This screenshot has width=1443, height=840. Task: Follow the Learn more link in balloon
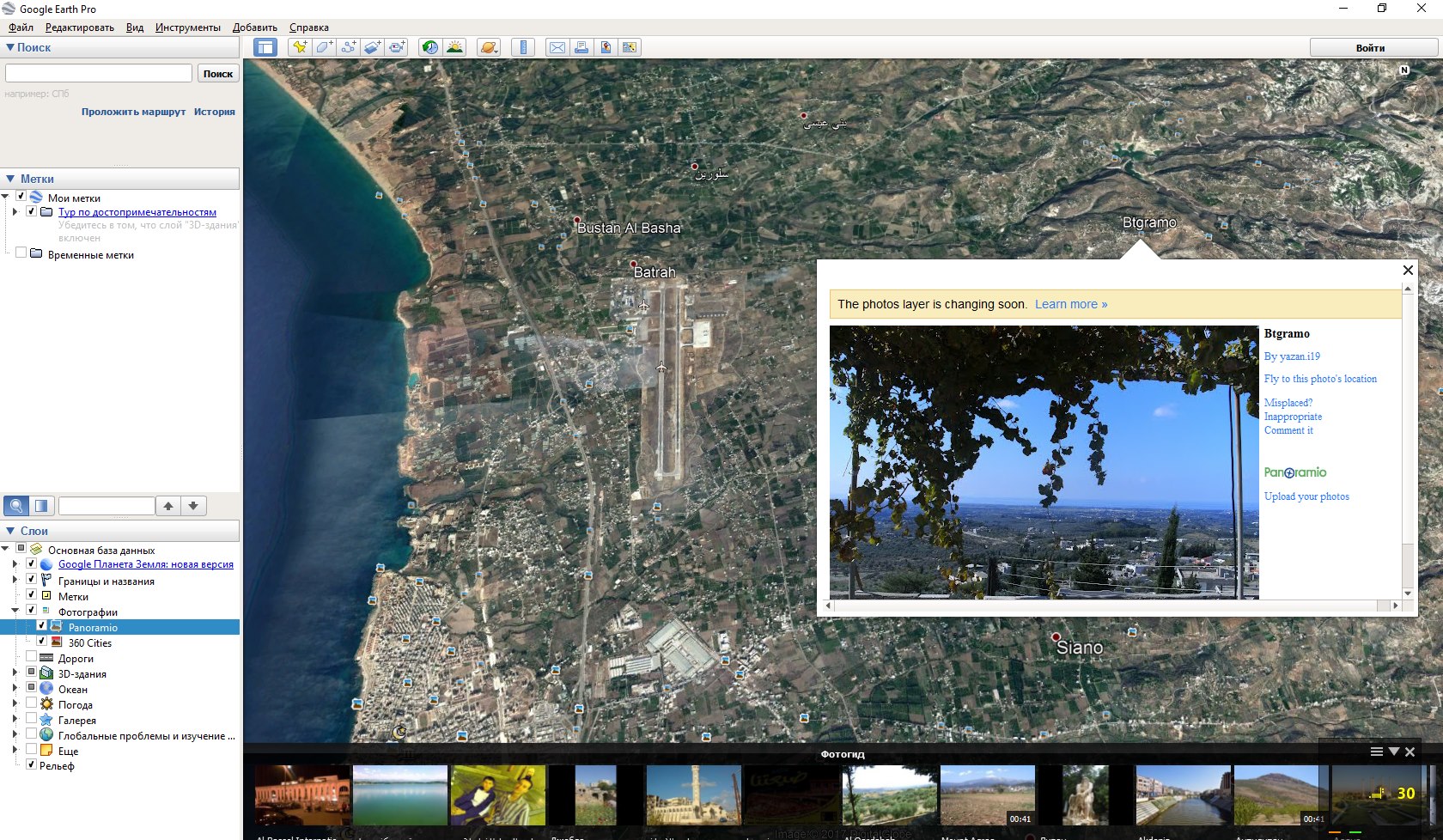[x=1071, y=304]
